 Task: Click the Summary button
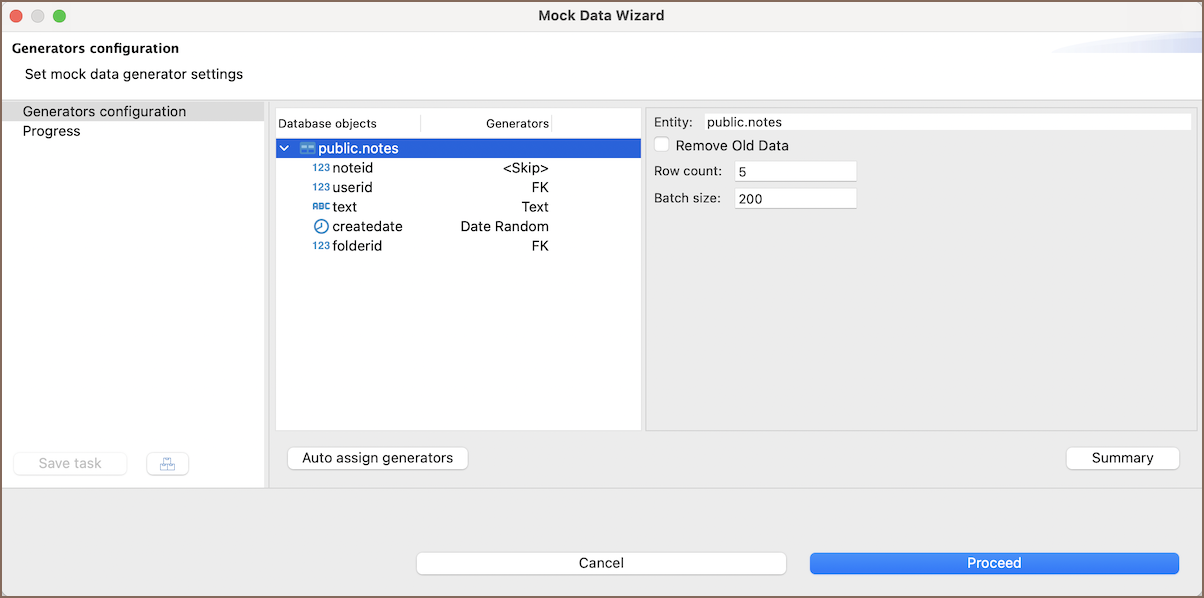tap(1122, 458)
